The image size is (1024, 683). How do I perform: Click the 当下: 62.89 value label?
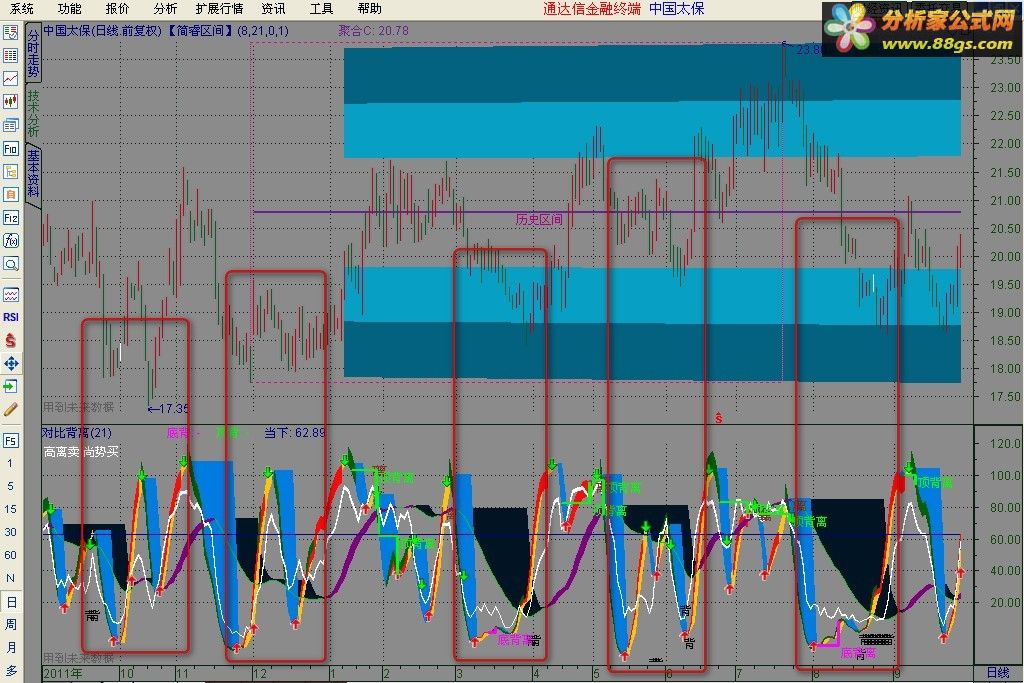[x=295, y=432]
